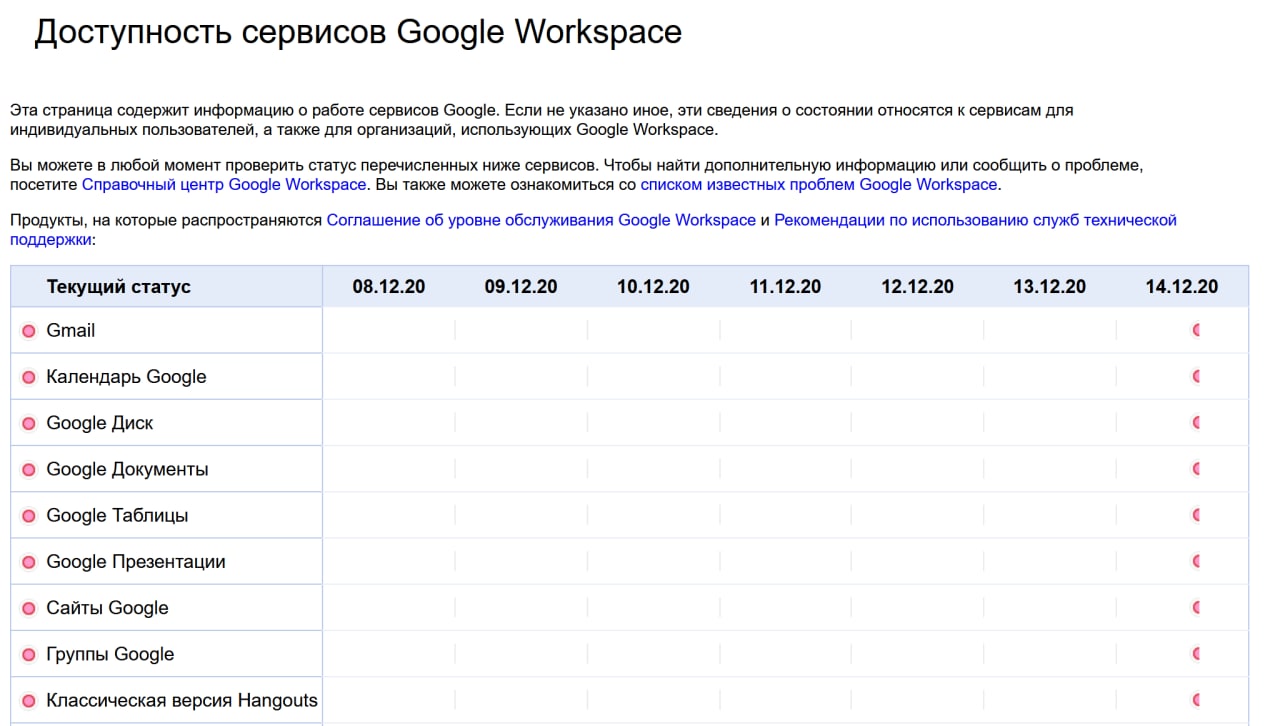Image resolution: width=1280 pixels, height=726 pixels.
Task: Select the Google Диск service name
Action: 100,423
